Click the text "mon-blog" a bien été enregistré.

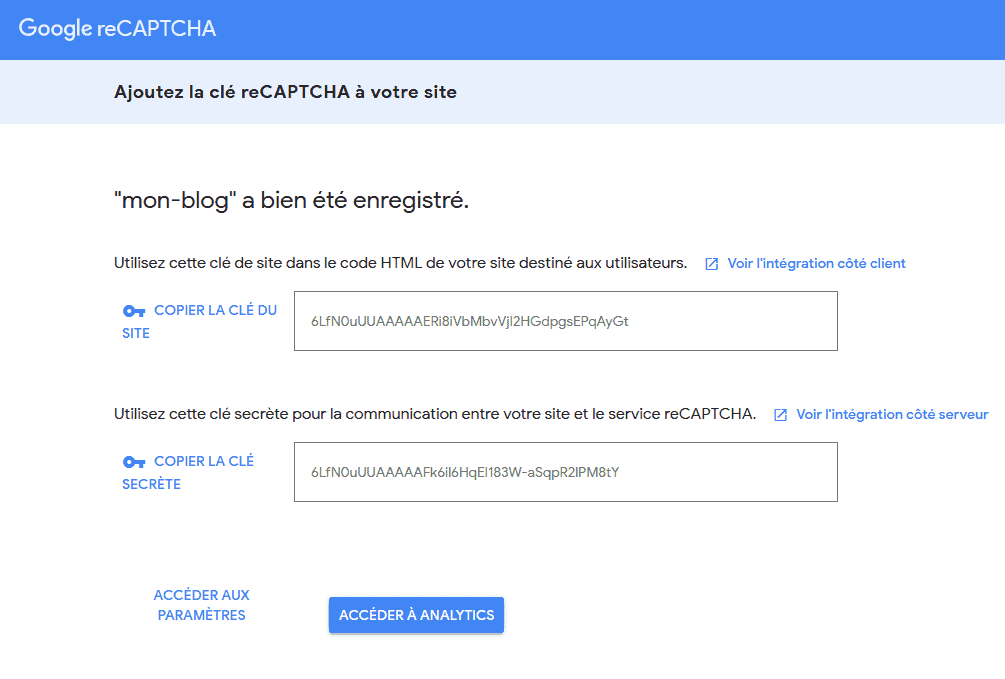click(x=292, y=201)
